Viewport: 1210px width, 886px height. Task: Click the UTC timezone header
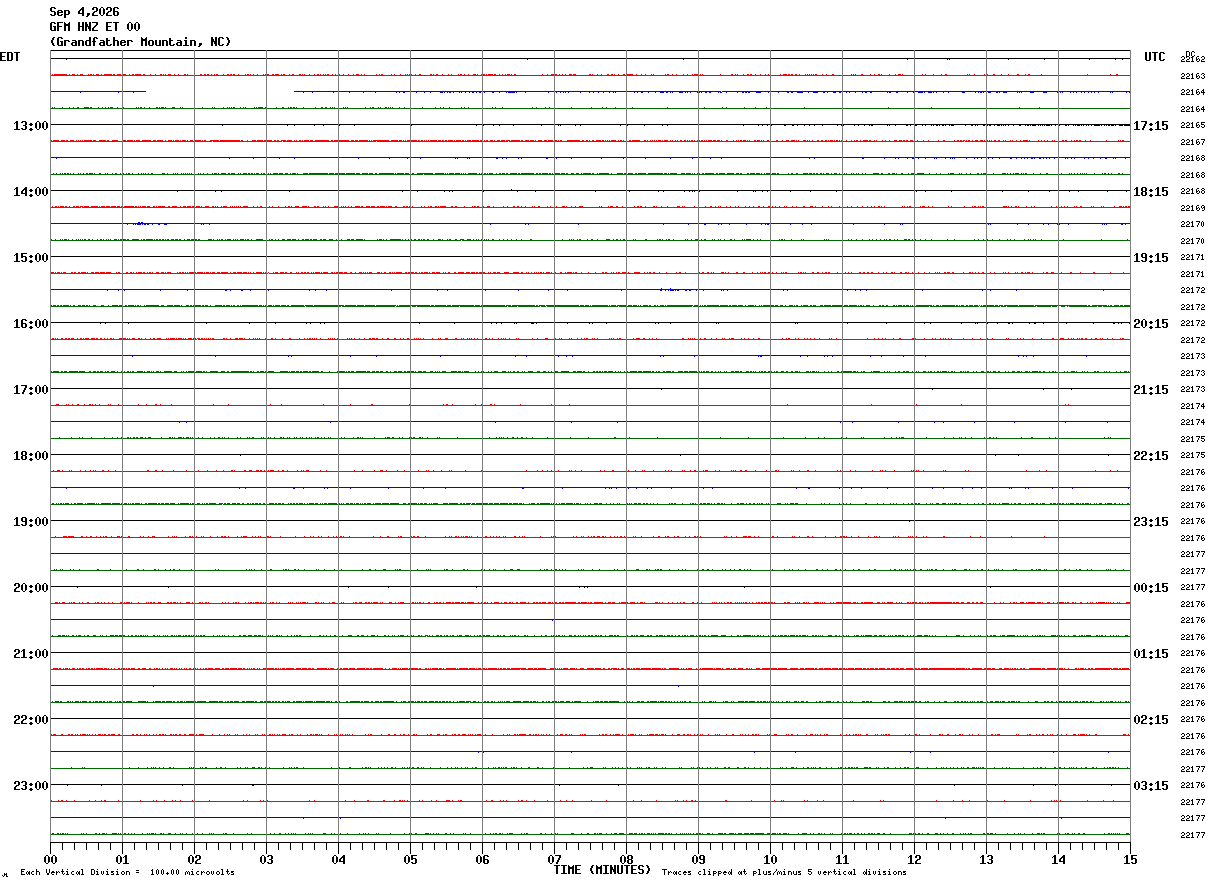point(1155,57)
